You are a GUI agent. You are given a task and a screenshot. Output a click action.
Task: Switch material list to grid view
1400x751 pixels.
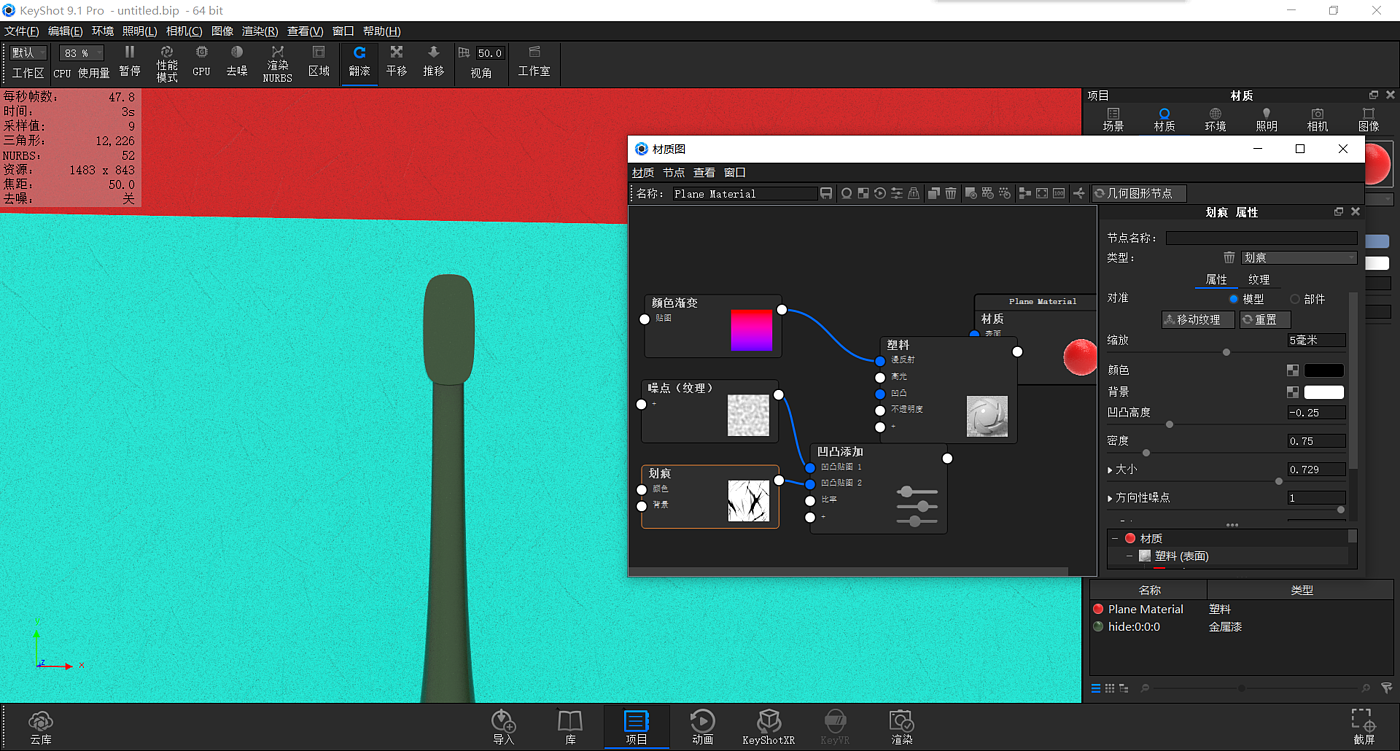pyautogui.click(x=1110, y=688)
